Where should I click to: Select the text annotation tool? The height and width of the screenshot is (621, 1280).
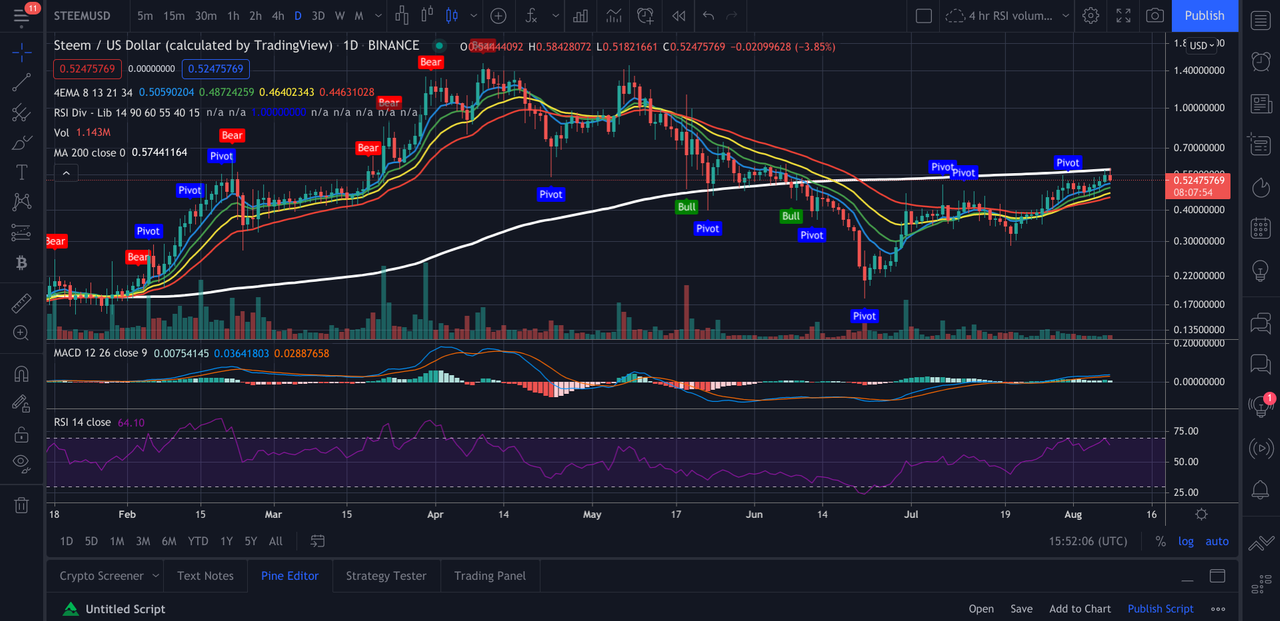coord(21,172)
